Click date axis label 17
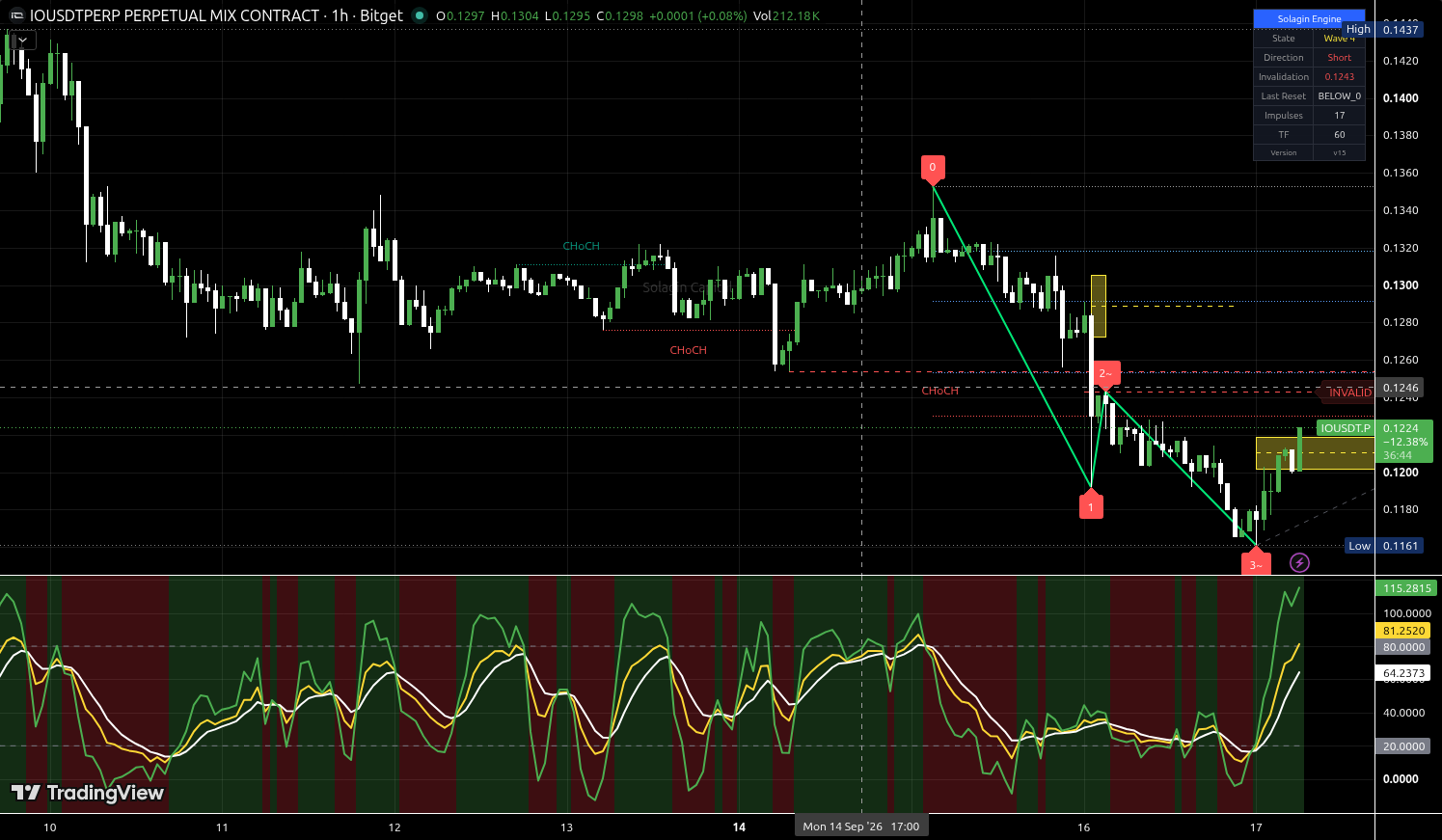The image size is (1442, 840). [1256, 827]
